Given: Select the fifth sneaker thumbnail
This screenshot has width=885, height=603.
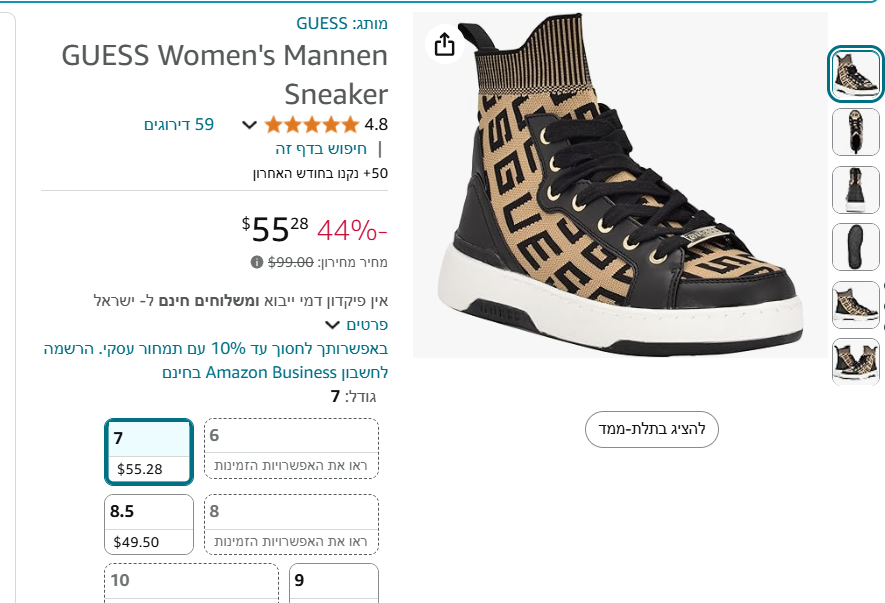Looking at the screenshot, I should click(856, 305).
